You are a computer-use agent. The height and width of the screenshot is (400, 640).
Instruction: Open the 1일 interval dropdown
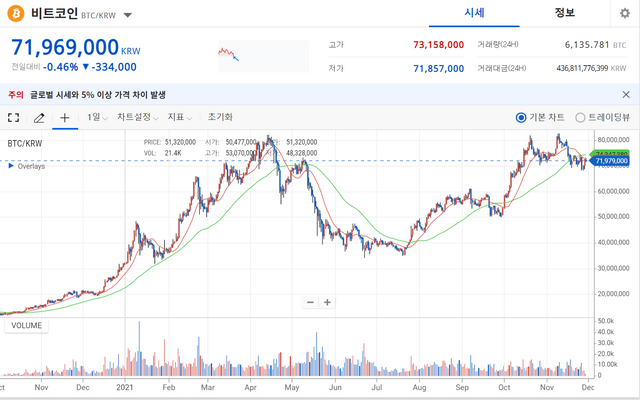point(97,118)
